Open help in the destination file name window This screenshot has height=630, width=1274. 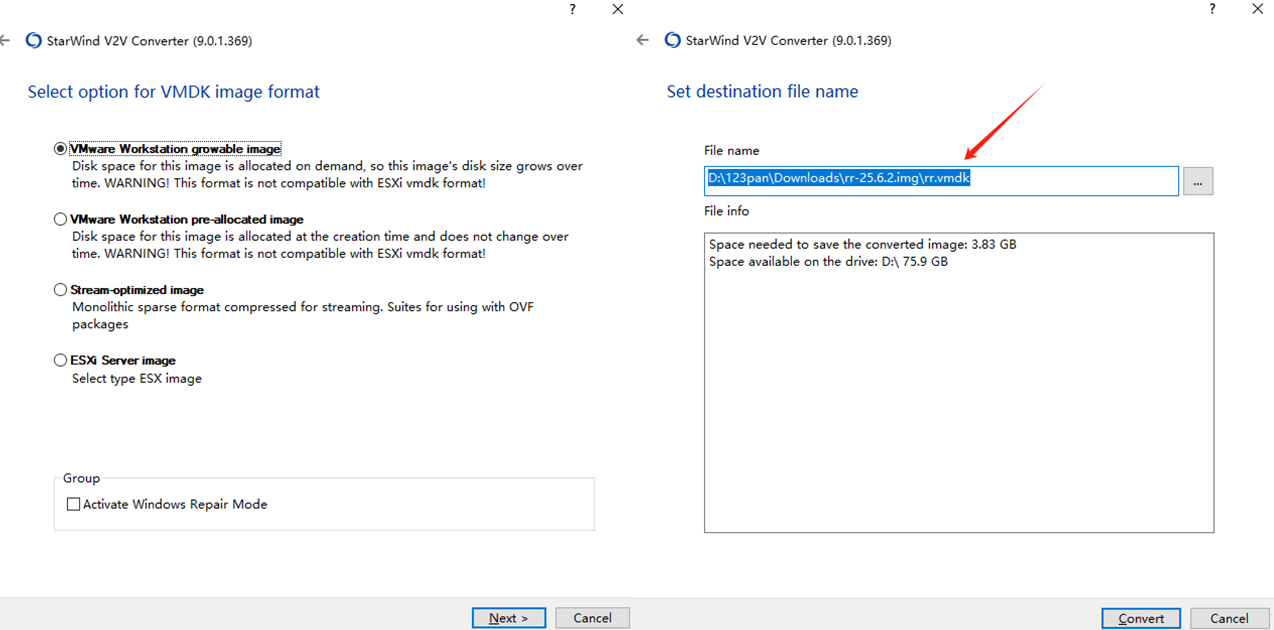(x=1213, y=9)
